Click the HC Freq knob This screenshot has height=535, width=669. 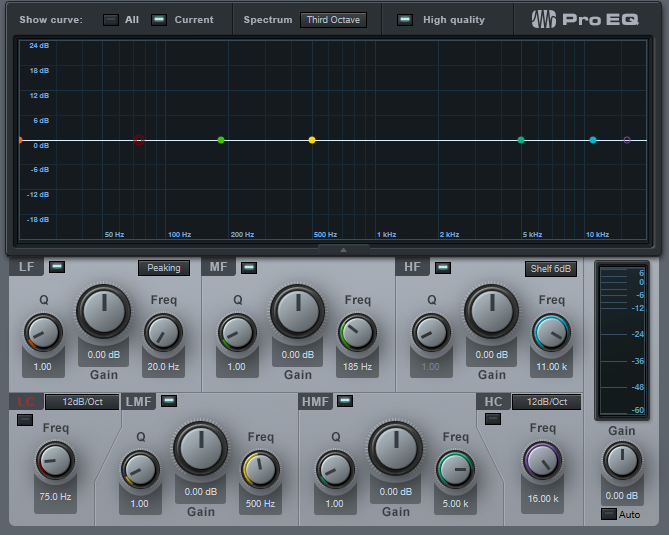(543, 462)
